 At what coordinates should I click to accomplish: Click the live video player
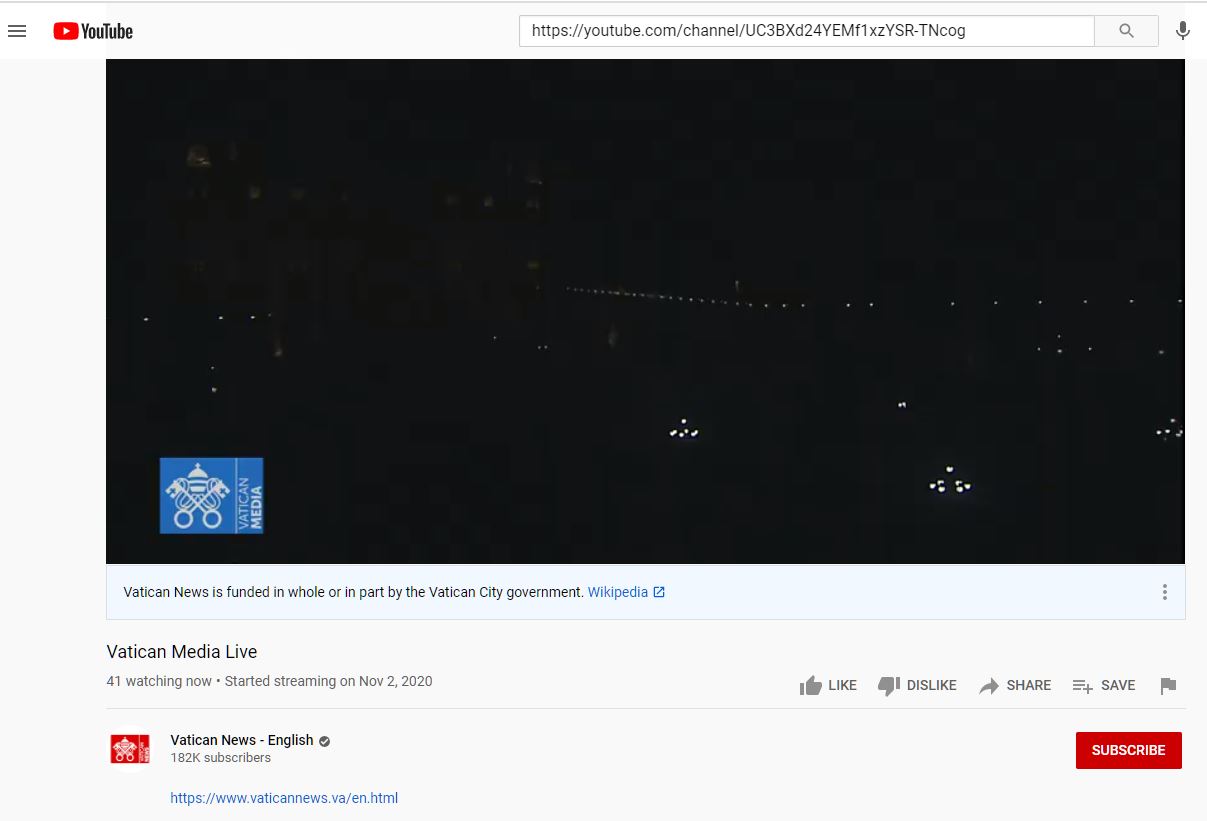pos(645,311)
